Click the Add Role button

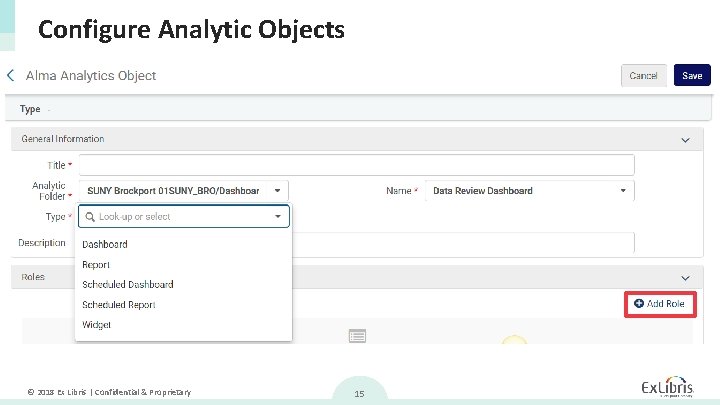(659, 304)
